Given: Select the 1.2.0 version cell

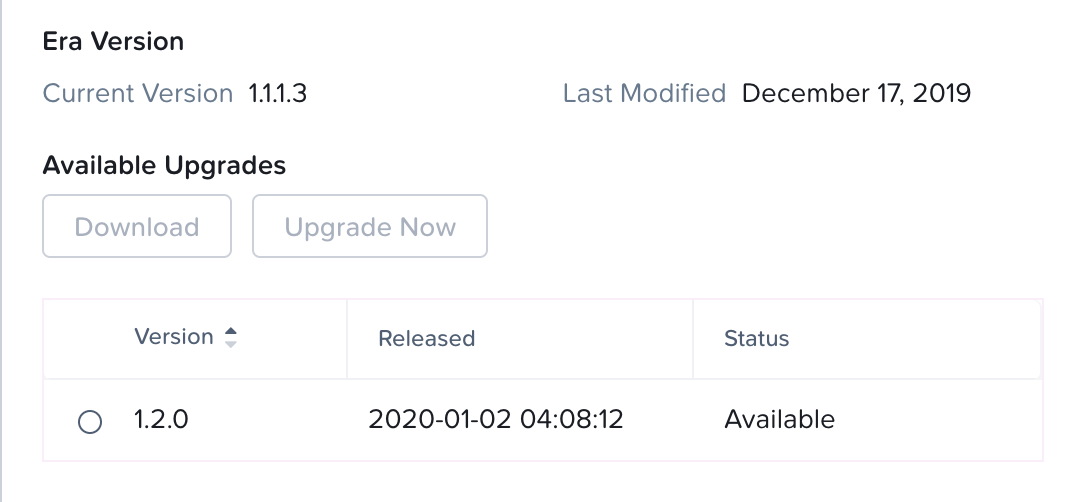Looking at the screenshot, I should (x=161, y=420).
